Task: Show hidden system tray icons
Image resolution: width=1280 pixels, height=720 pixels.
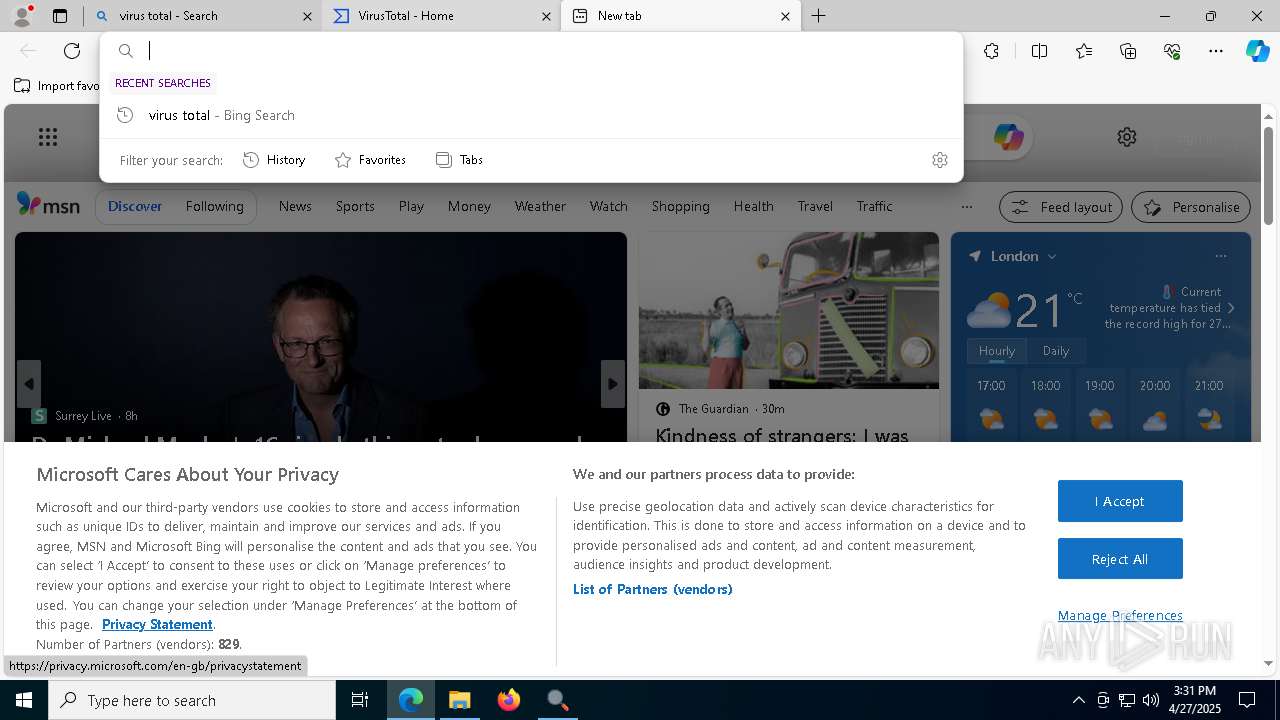Action: 1078,700
